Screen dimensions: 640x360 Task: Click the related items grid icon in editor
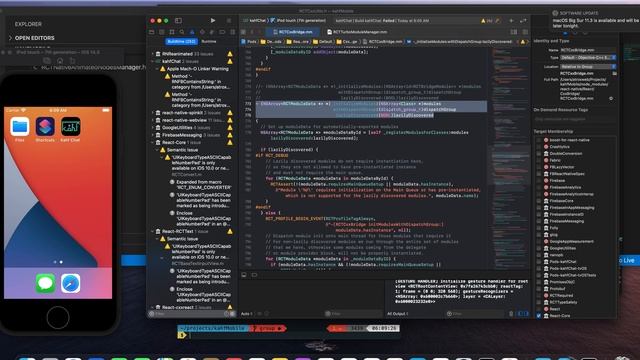pyautogui.click(x=244, y=32)
